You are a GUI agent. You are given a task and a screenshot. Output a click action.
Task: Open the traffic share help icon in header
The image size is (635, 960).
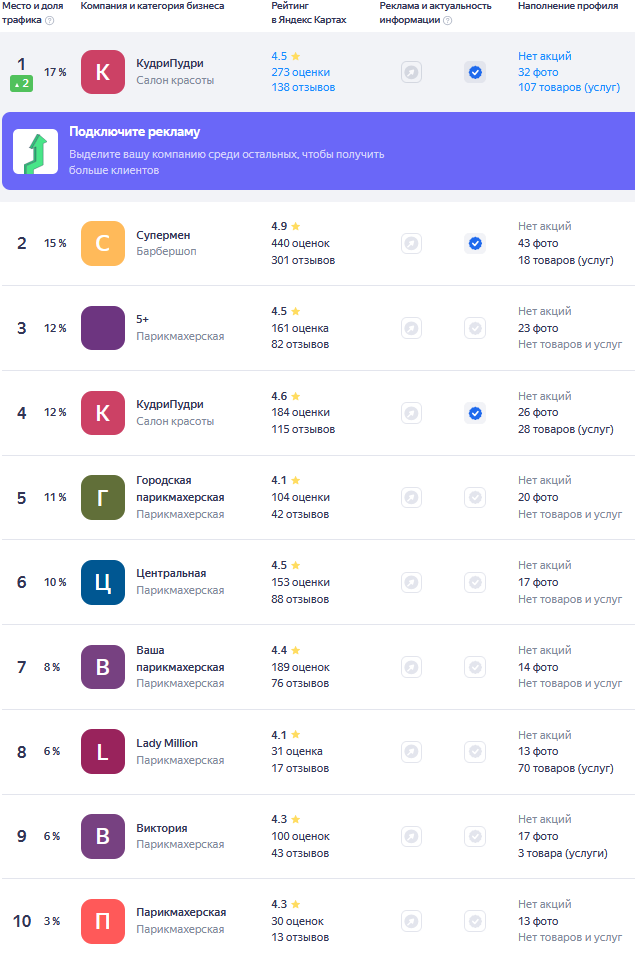click(x=50, y=20)
